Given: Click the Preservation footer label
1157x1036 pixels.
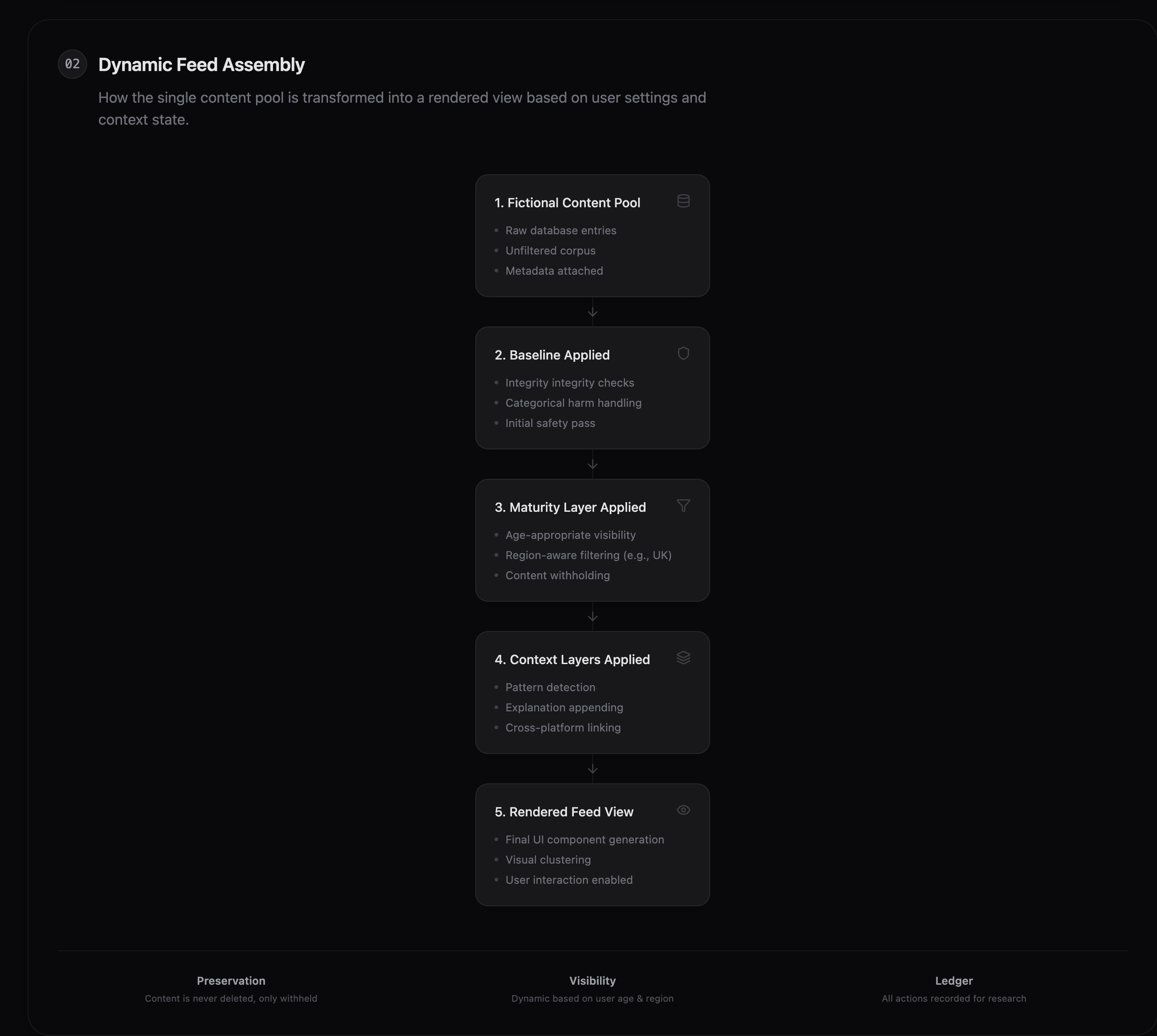Looking at the screenshot, I should pos(230,981).
